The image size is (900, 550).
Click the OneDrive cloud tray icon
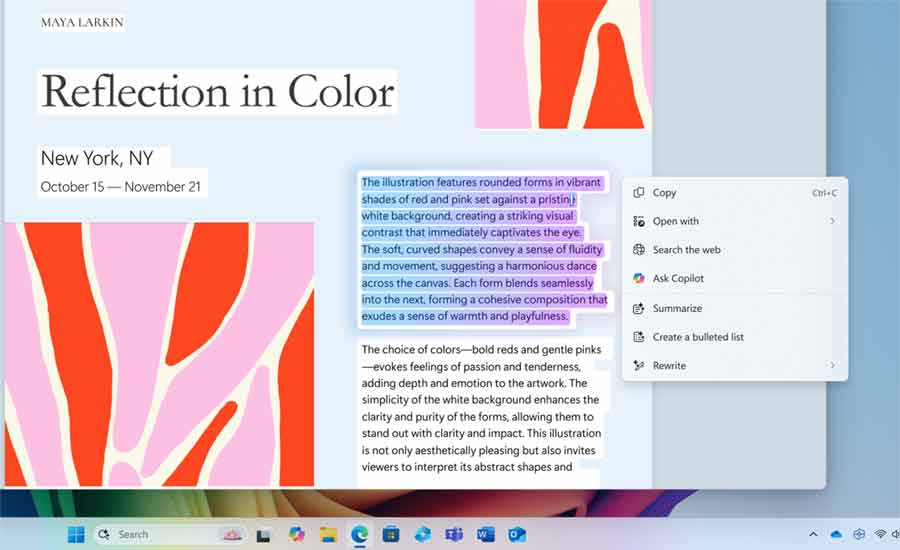click(x=836, y=534)
